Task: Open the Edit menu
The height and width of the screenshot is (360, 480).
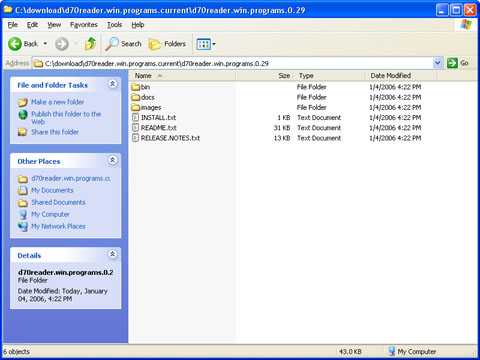Action: click(32, 25)
